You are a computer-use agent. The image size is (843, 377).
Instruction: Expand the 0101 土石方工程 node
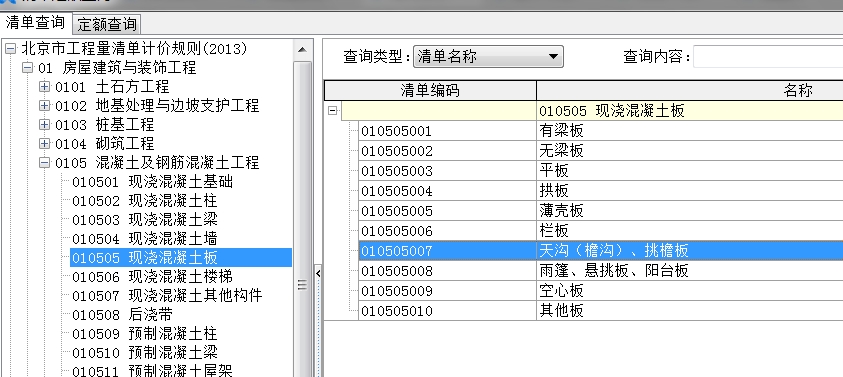point(45,87)
